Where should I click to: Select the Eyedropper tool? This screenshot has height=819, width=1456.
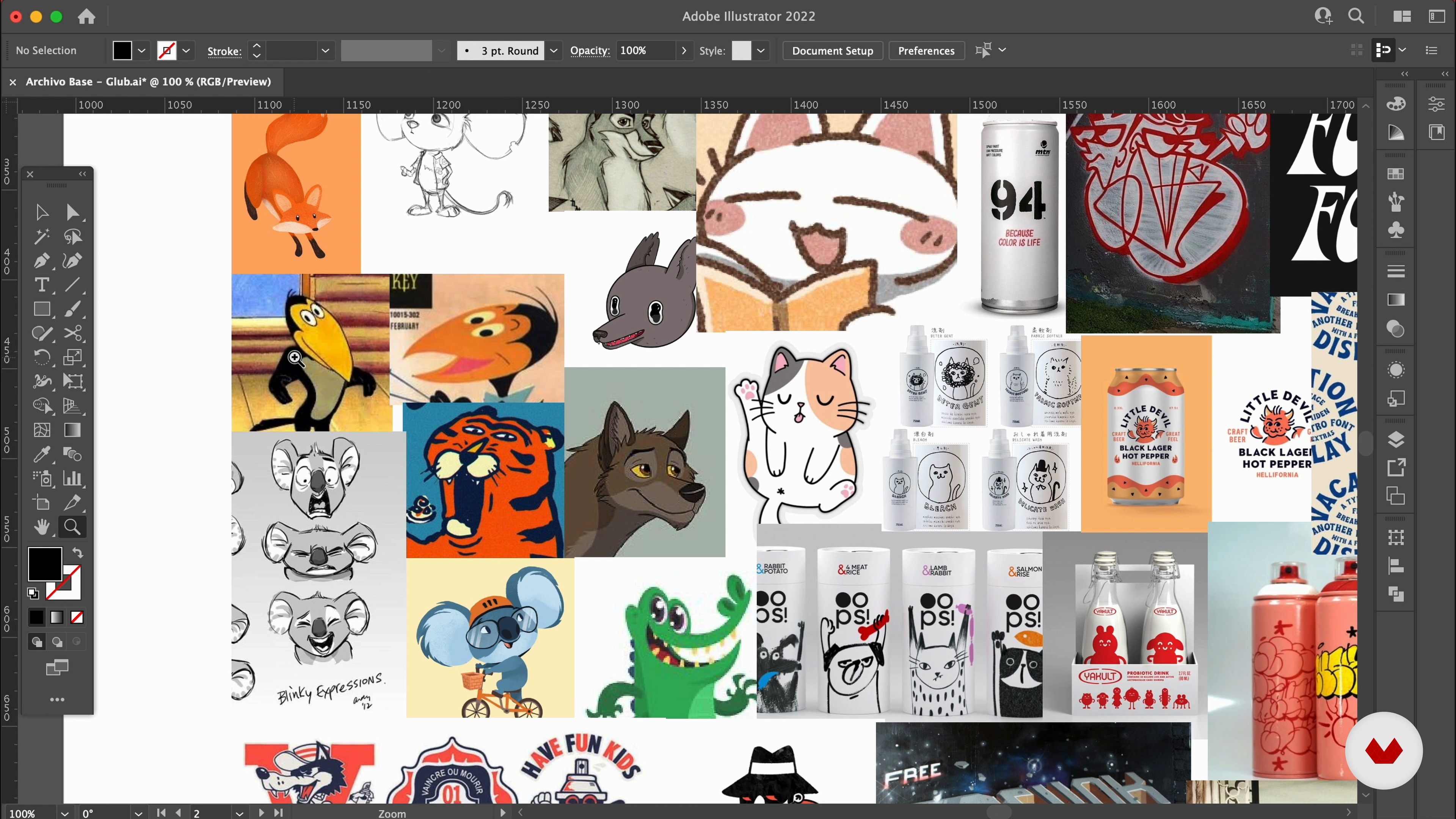[x=42, y=455]
